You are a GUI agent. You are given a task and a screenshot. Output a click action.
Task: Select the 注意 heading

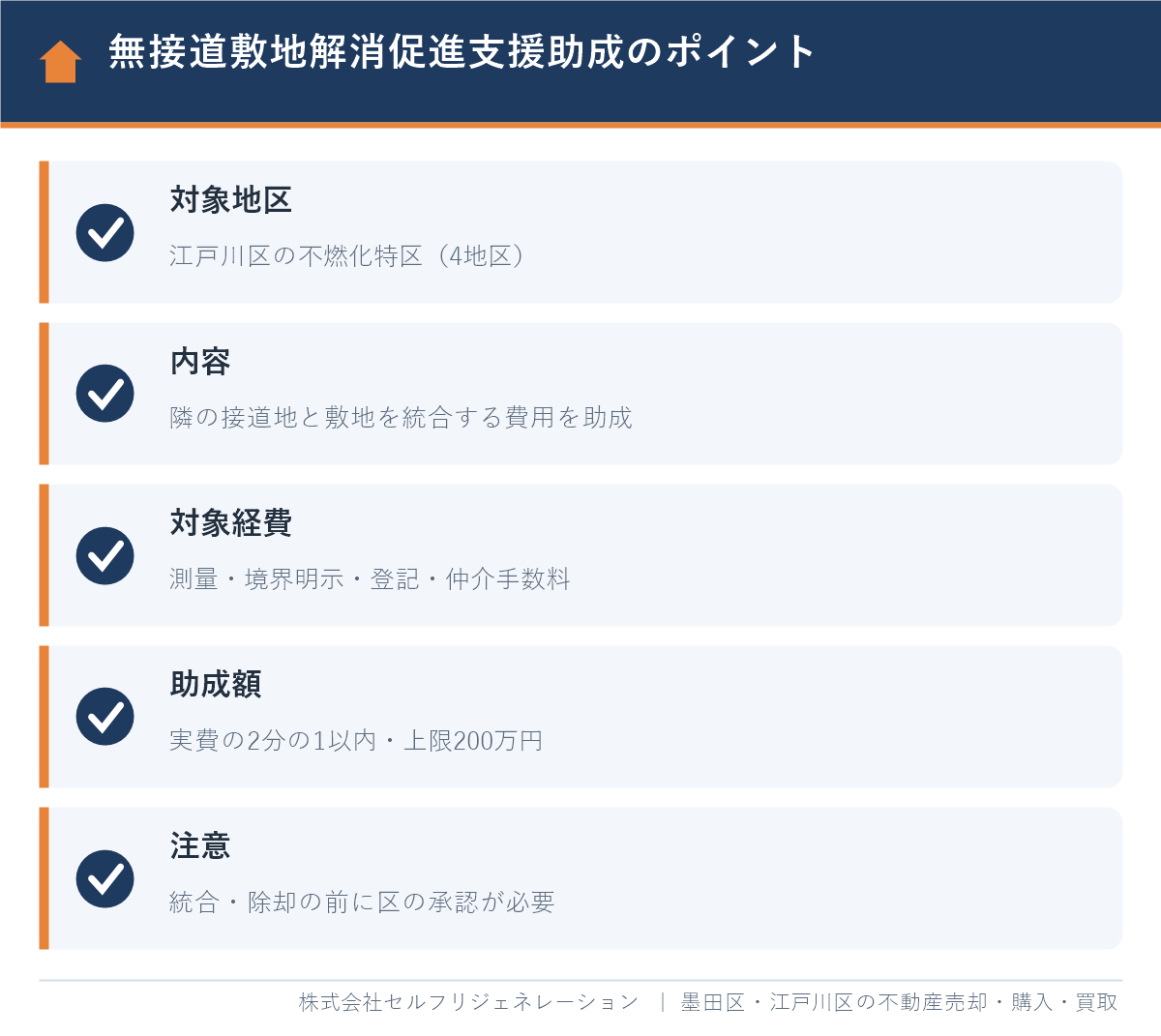click(200, 846)
